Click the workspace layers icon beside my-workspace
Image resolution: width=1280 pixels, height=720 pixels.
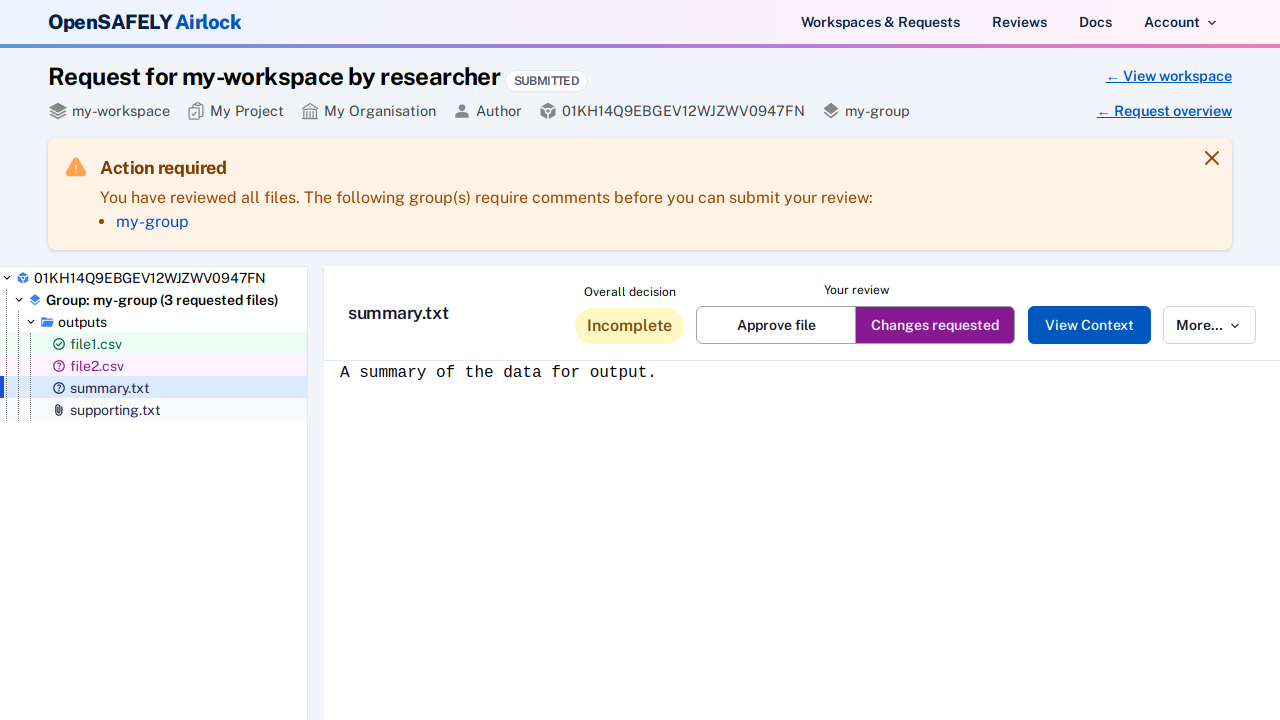tap(58, 111)
